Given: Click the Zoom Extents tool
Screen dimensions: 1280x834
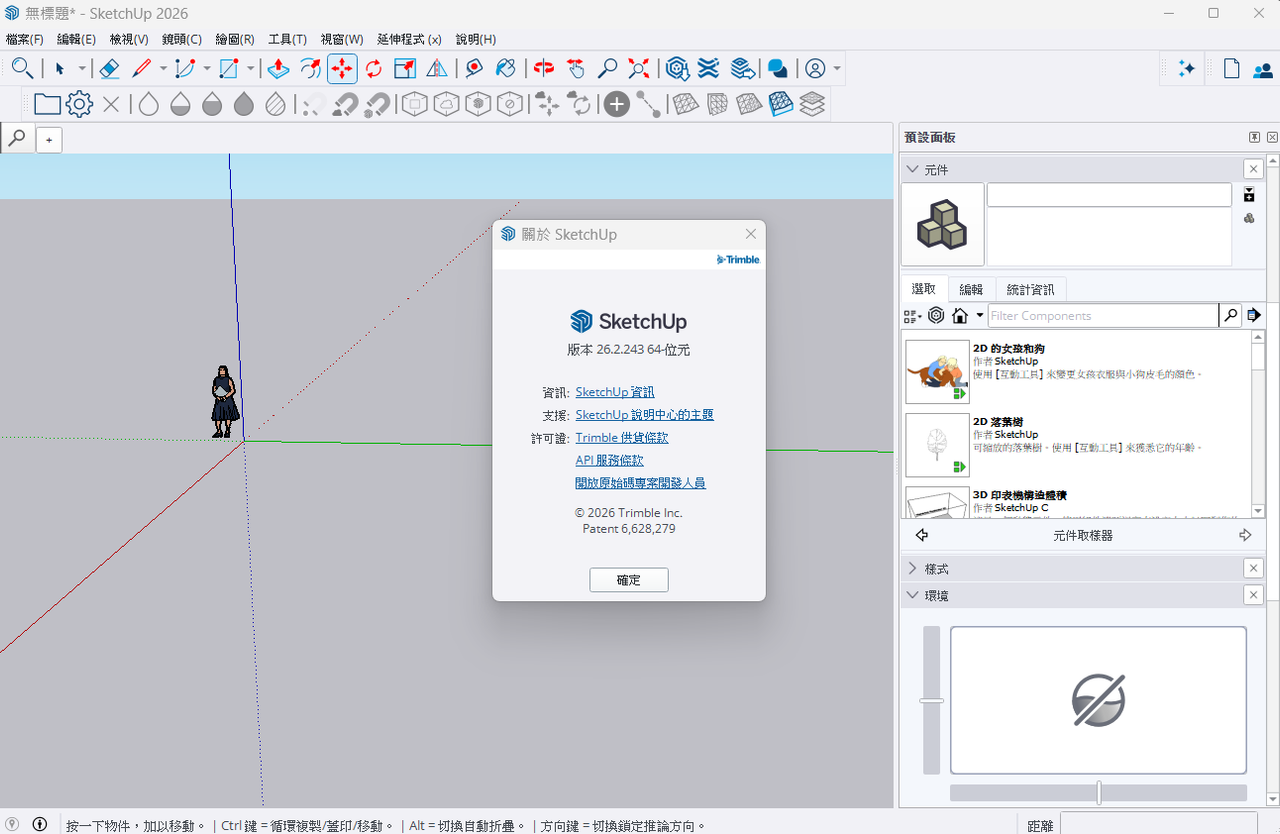Looking at the screenshot, I should coord(639,69).
